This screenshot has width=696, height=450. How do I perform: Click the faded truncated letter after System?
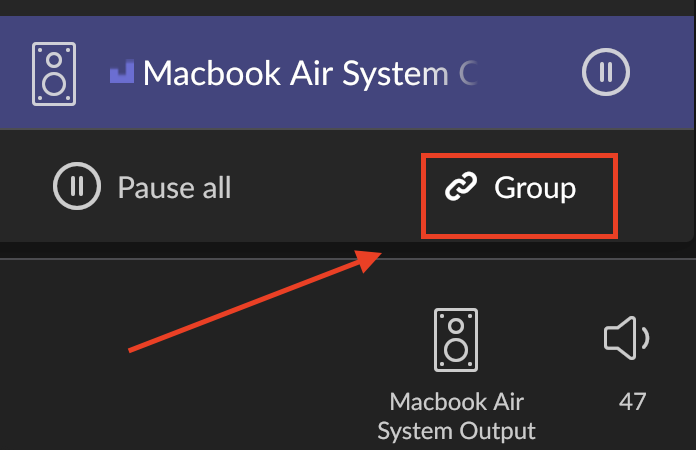pyautogui.click(x=468, y=73)
